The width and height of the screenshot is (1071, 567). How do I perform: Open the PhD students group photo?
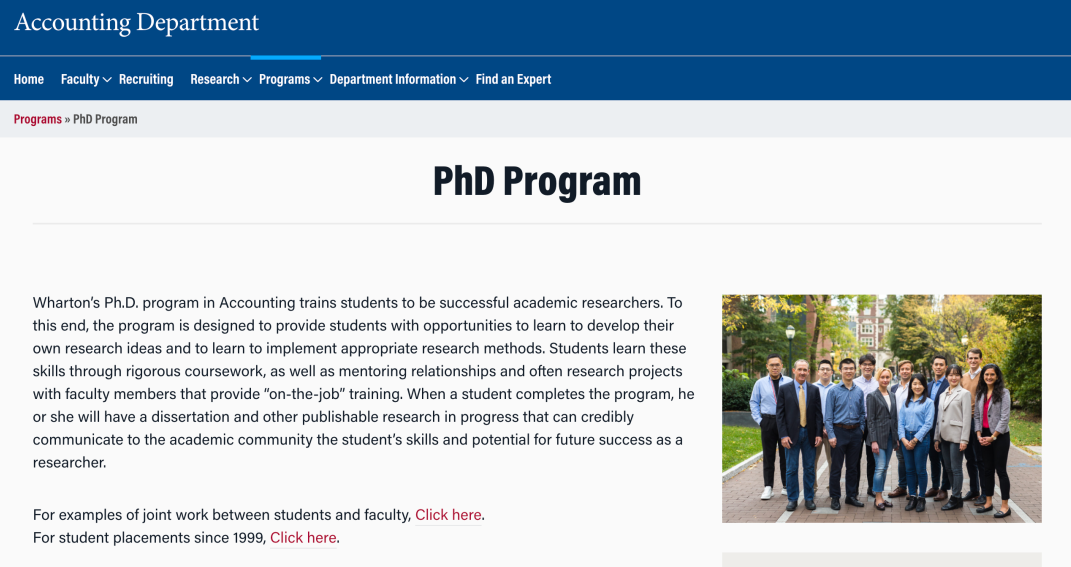[x=882, y=409]
